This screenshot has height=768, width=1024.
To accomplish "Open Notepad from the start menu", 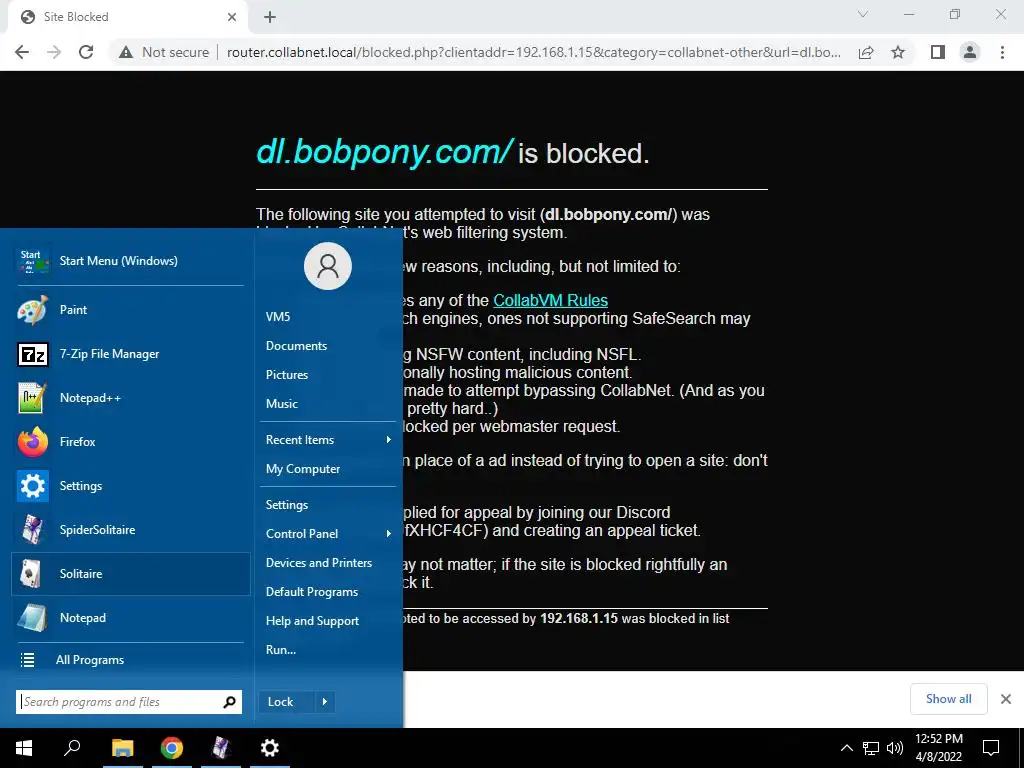I will click(x=131, y=618).
